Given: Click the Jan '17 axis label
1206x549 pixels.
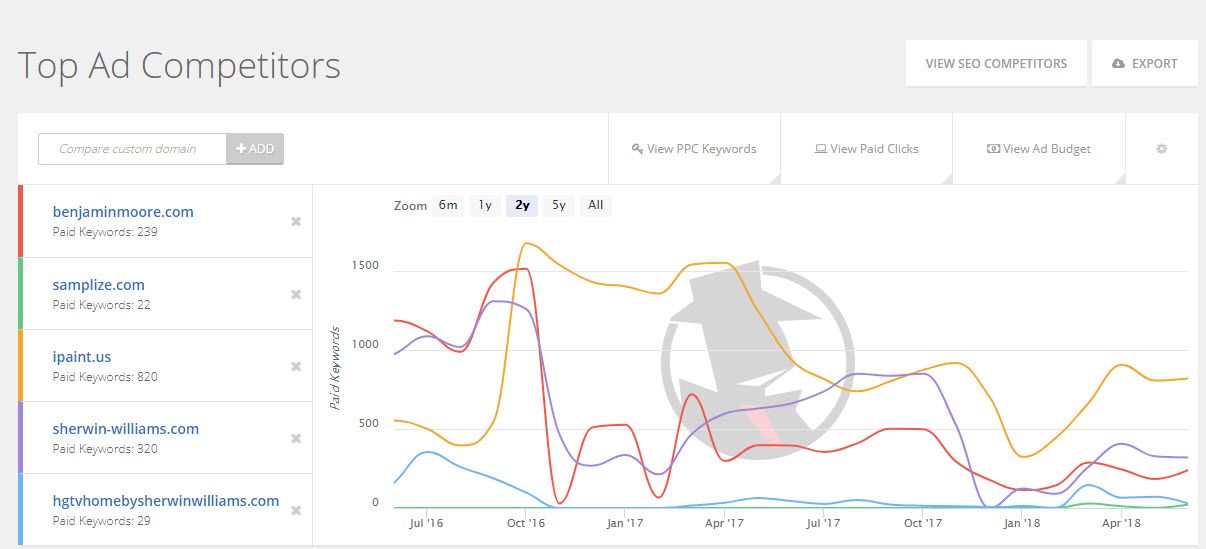Looking at the screenshot, I should 625,522.
